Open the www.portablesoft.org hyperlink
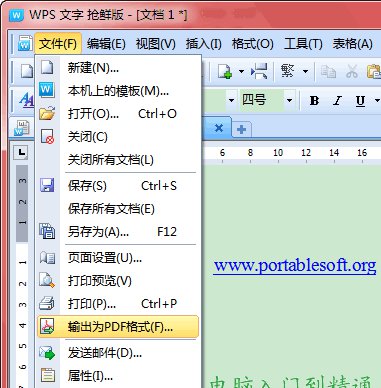The image size is (381, 388). (295, 266)
